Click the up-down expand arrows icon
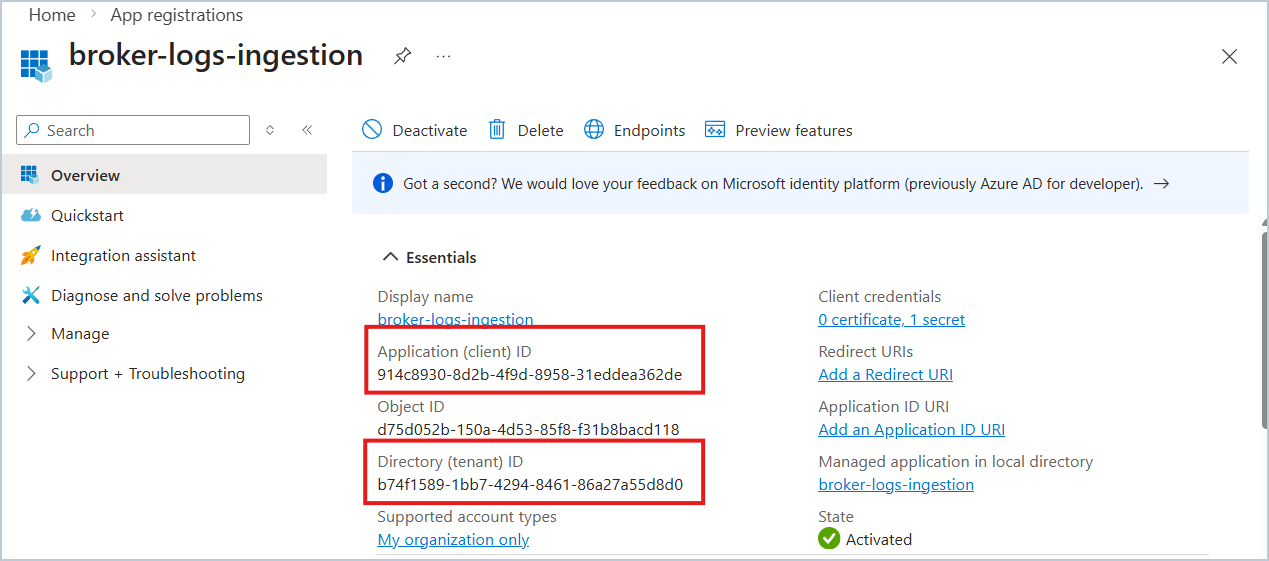Viewport: 1269px width, 561px height. click(270, 130)
